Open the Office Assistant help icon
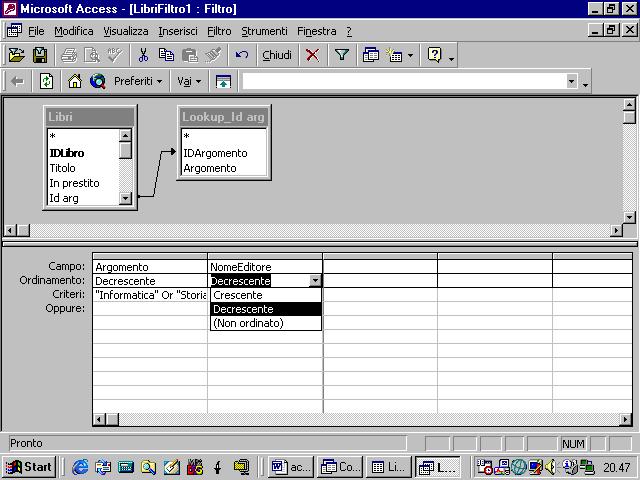 434,55
